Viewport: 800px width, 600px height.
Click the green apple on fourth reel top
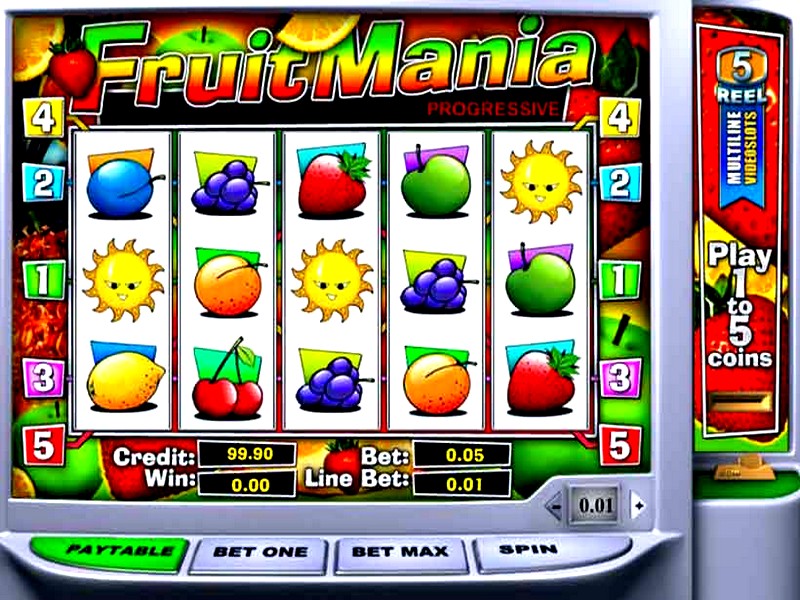(435, 181)
